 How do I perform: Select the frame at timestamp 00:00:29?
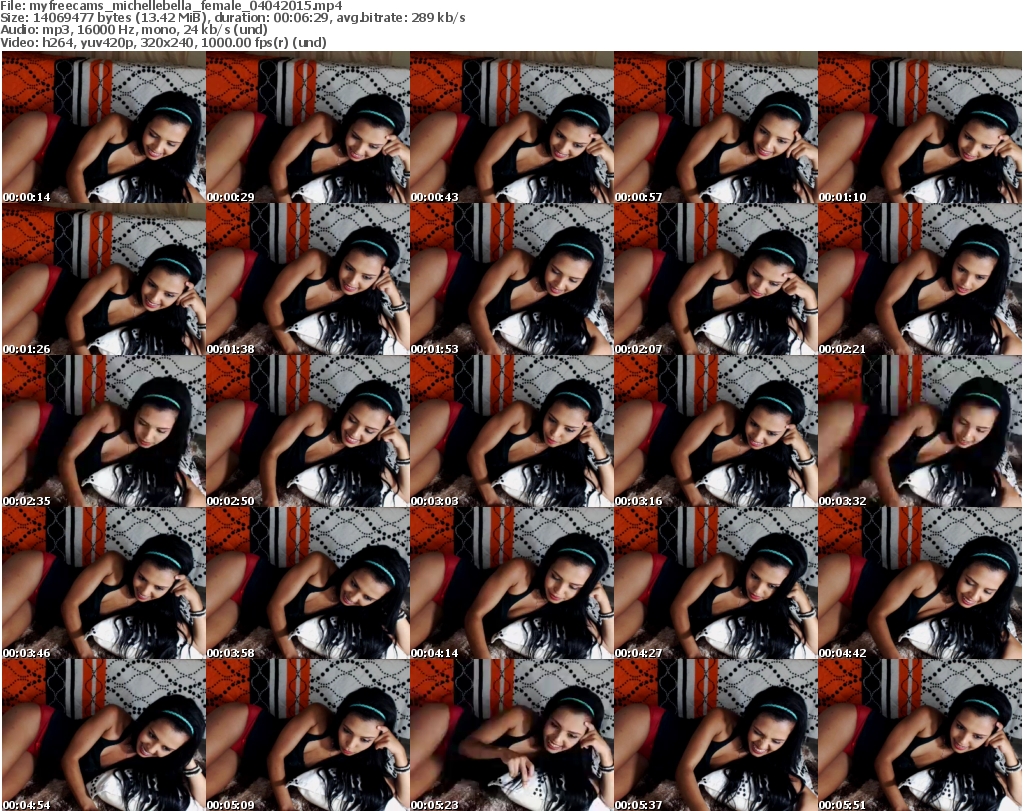(307, 128)
